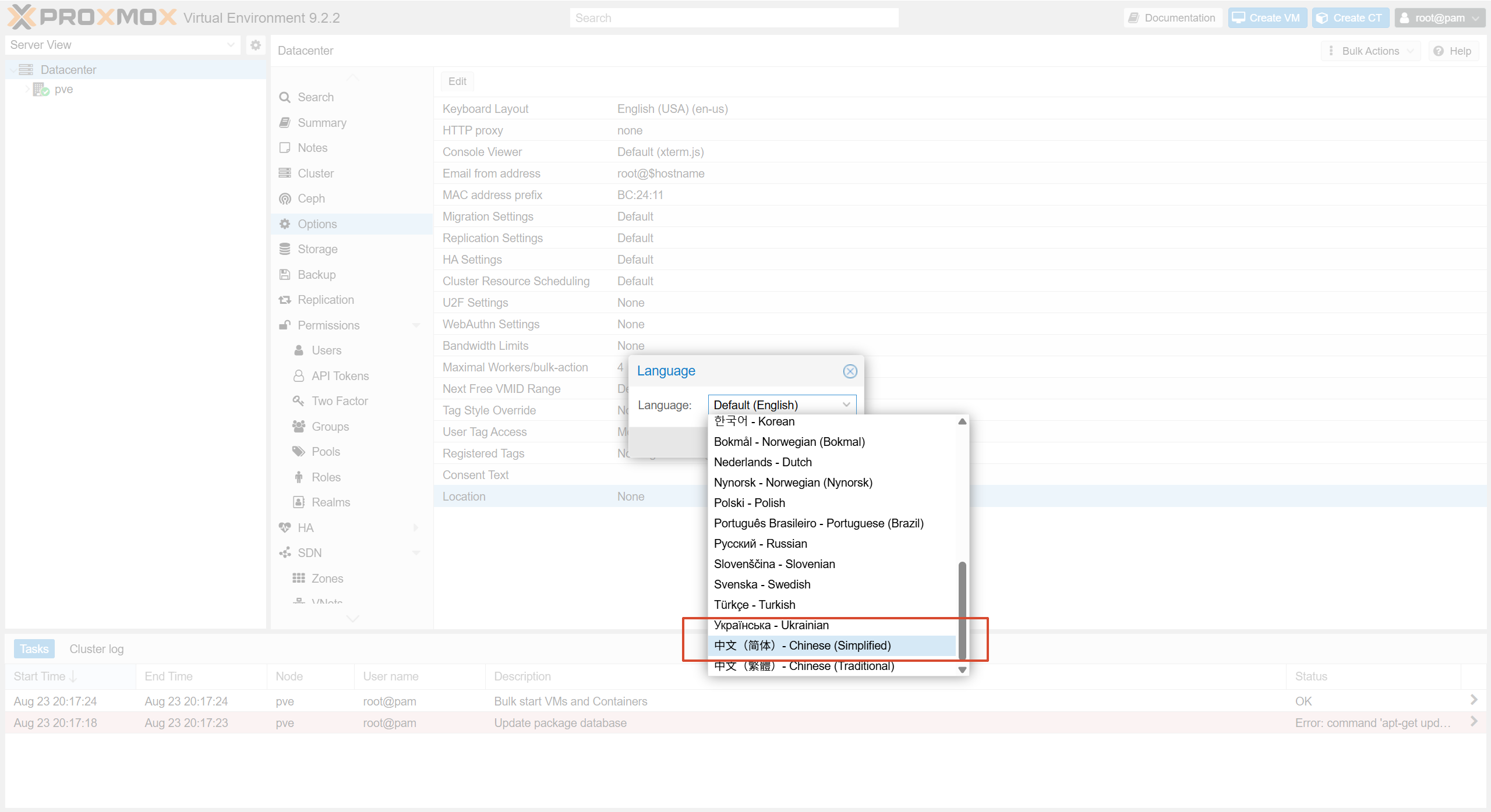Sort by Start Time column header
1491x812 pixels.
[x=71, y=676]
